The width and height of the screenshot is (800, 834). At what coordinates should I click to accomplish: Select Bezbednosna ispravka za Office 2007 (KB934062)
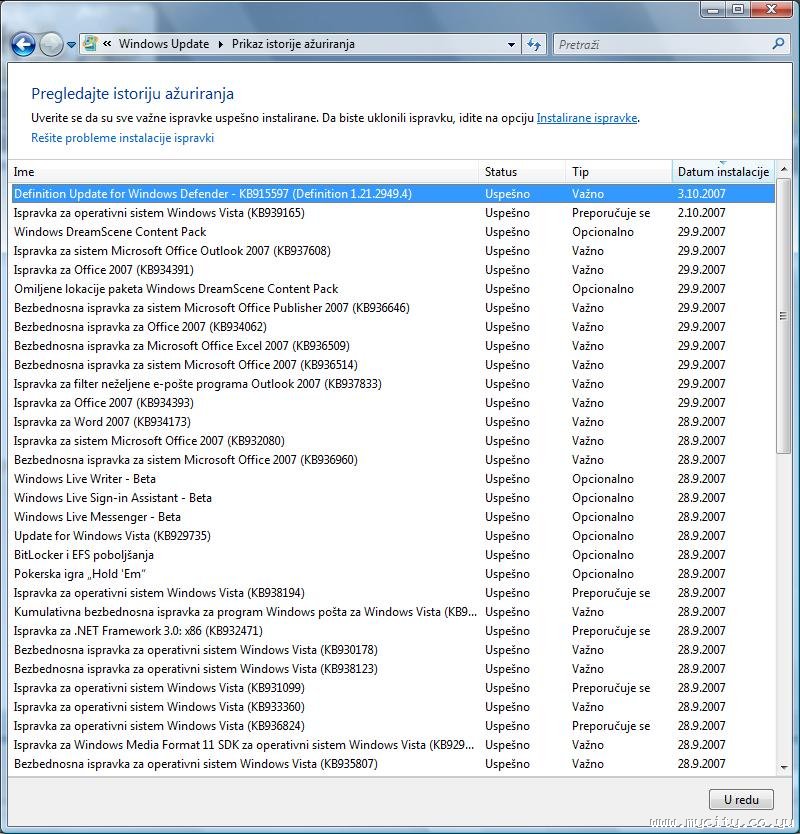click(393, 327)
